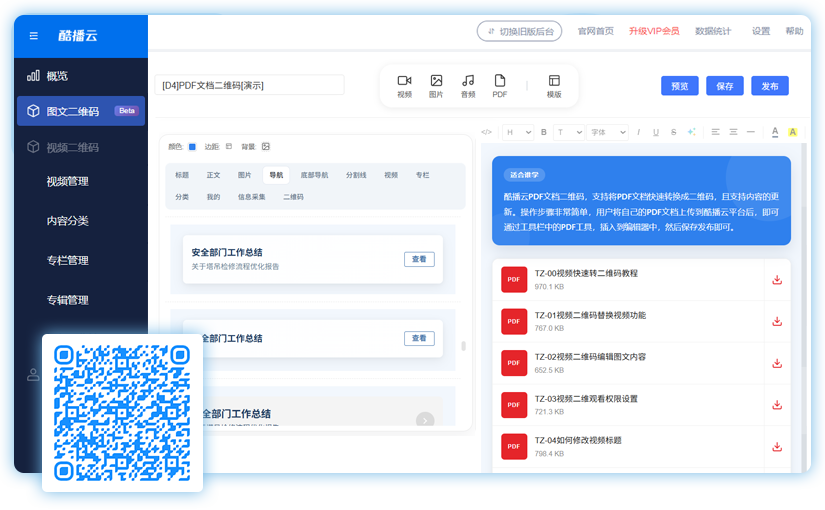825x510 pixels.
Task: Open the 官网首页 link
Action: [596, 31]
